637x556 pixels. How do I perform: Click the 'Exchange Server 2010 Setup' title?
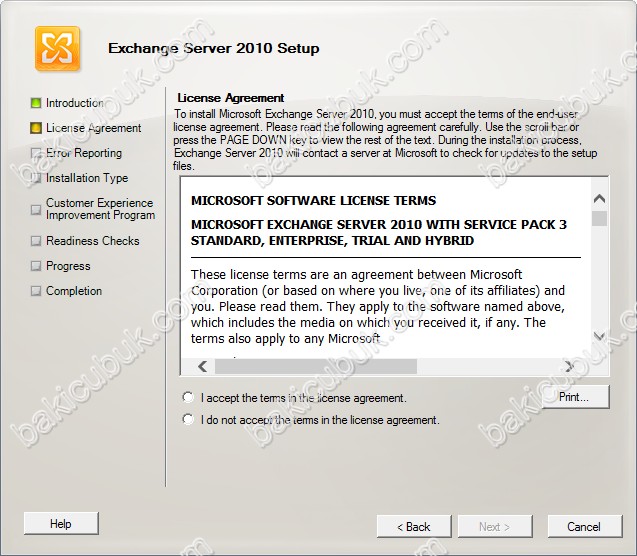click(214, 48)
